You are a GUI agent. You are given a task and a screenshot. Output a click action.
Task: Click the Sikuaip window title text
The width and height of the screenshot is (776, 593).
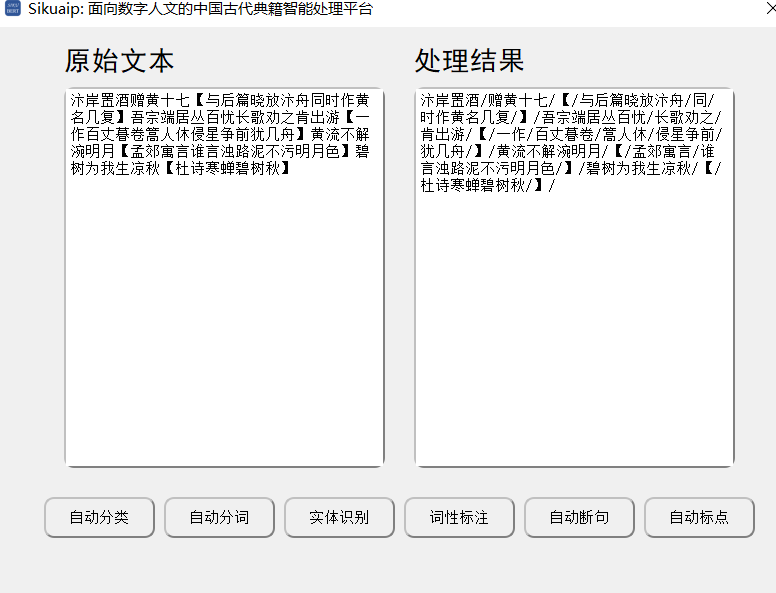200,9
